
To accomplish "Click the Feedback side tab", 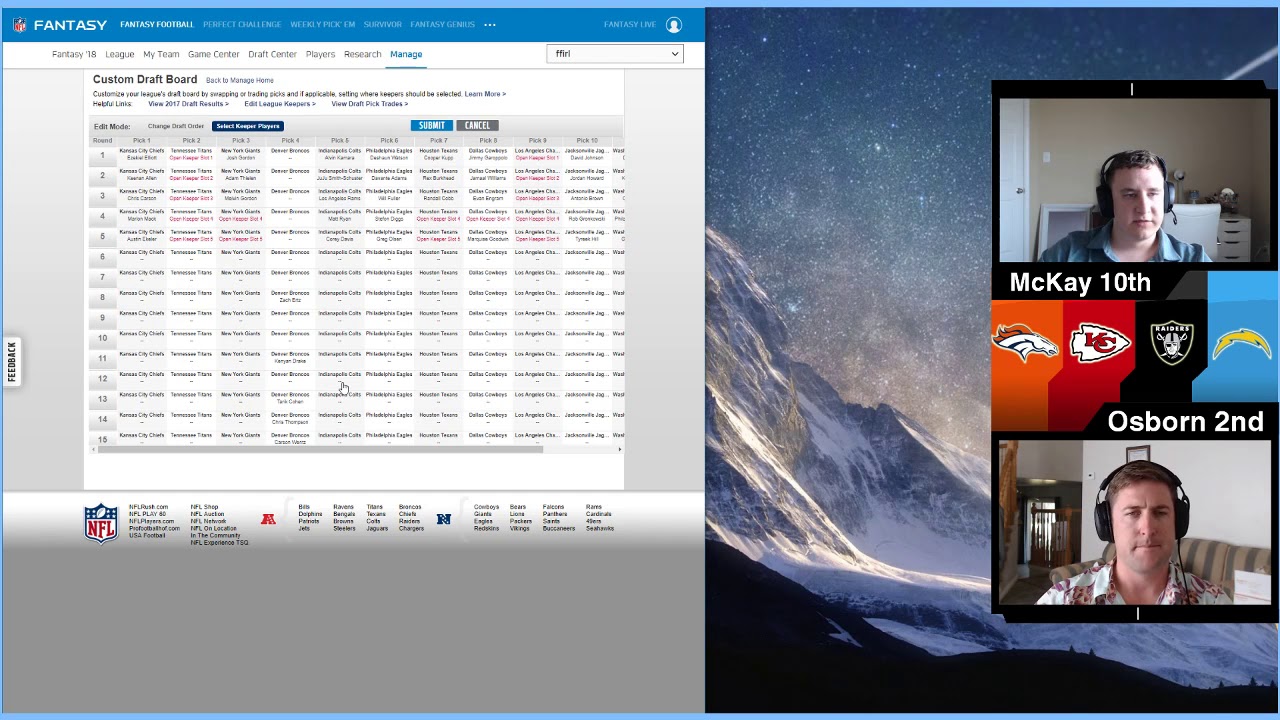I will (x=12, y=361).
